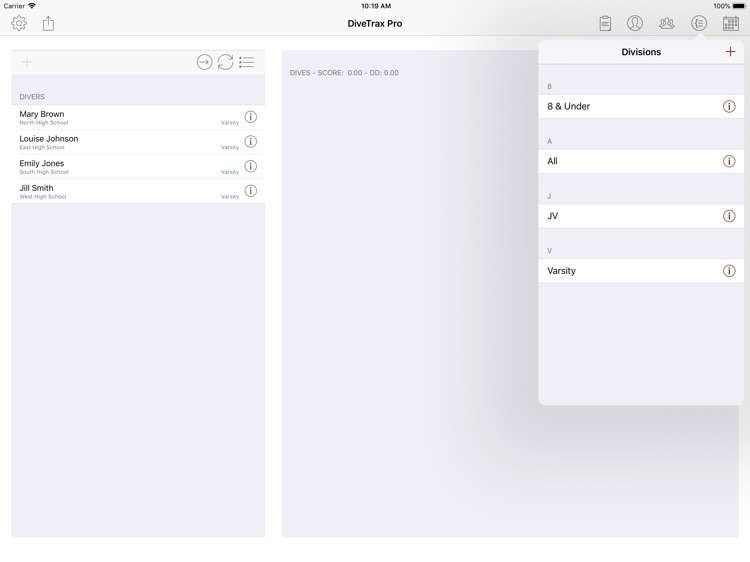The height and width of the screenshot is (562, 750).
Task: Click the Divisions popover title
Action: [x=641, y=52]
